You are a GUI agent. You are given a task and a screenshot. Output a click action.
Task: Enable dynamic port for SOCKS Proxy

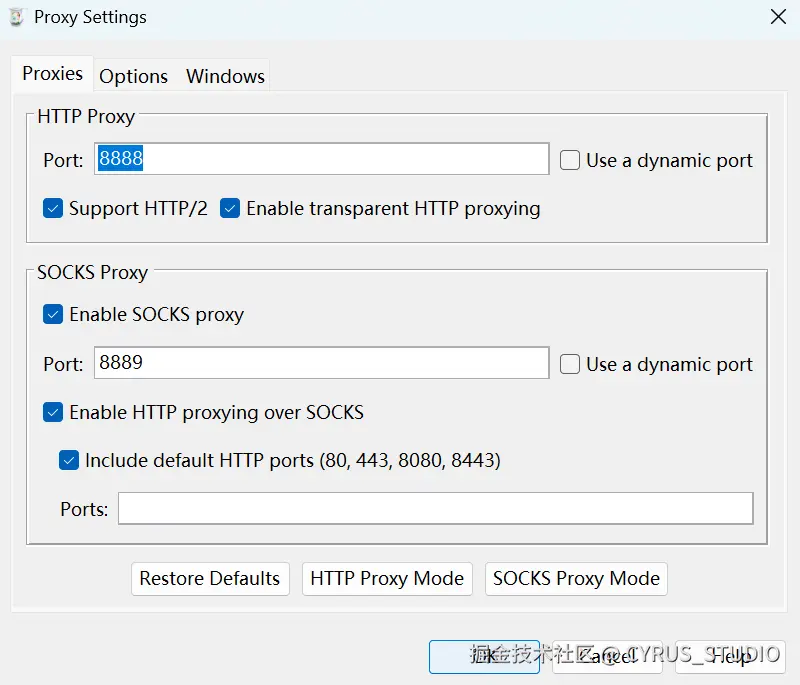point(570,364)
